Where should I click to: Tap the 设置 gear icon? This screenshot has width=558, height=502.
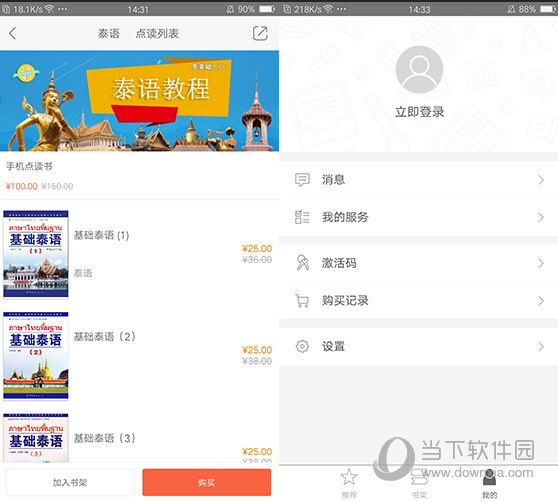(302, 346)
